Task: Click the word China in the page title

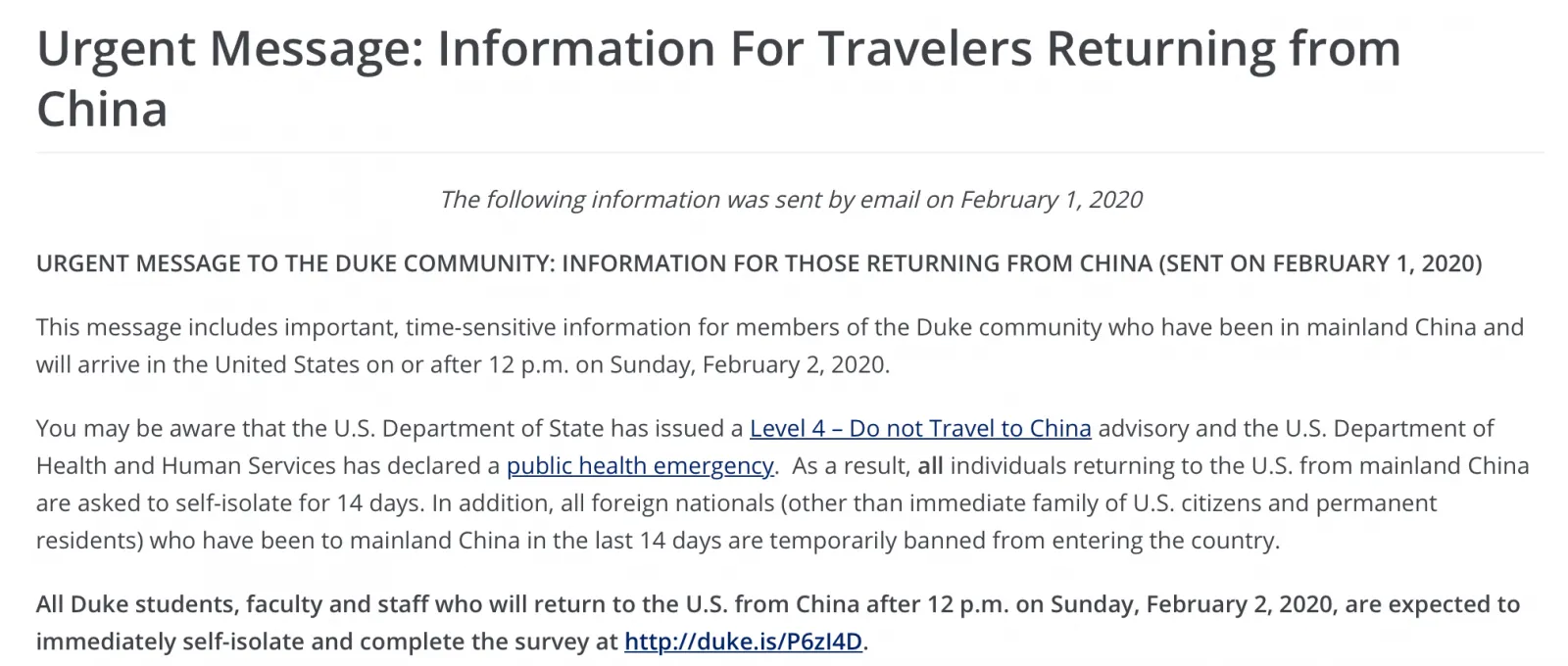Action: point(102,109)
